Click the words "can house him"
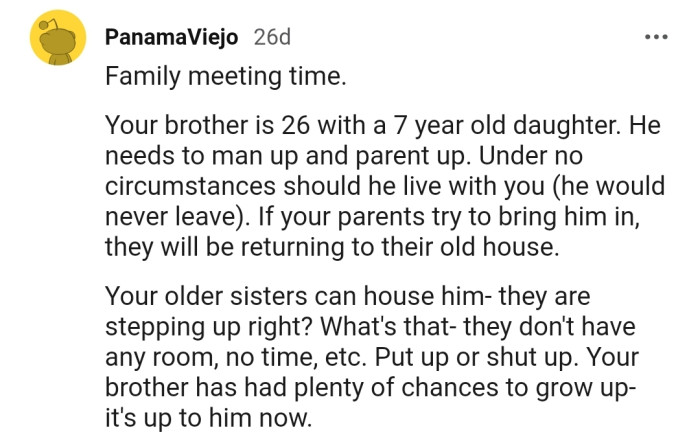Image resolution: width=700 pixels, height=439 pixels. pos(399,296)
